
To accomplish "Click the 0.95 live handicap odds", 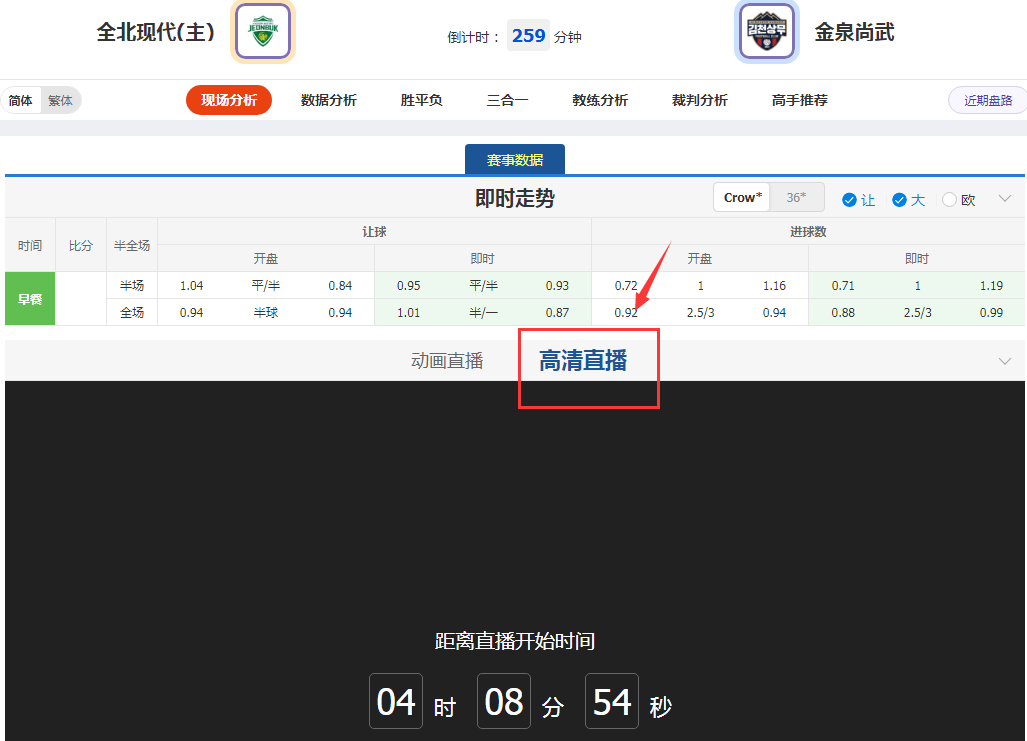I will 408,286.
